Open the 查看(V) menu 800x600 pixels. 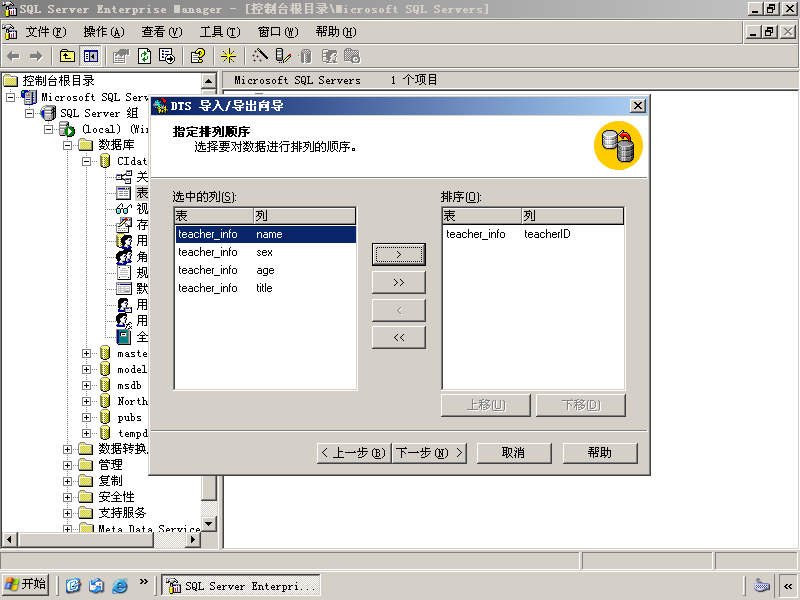point(162,32)
